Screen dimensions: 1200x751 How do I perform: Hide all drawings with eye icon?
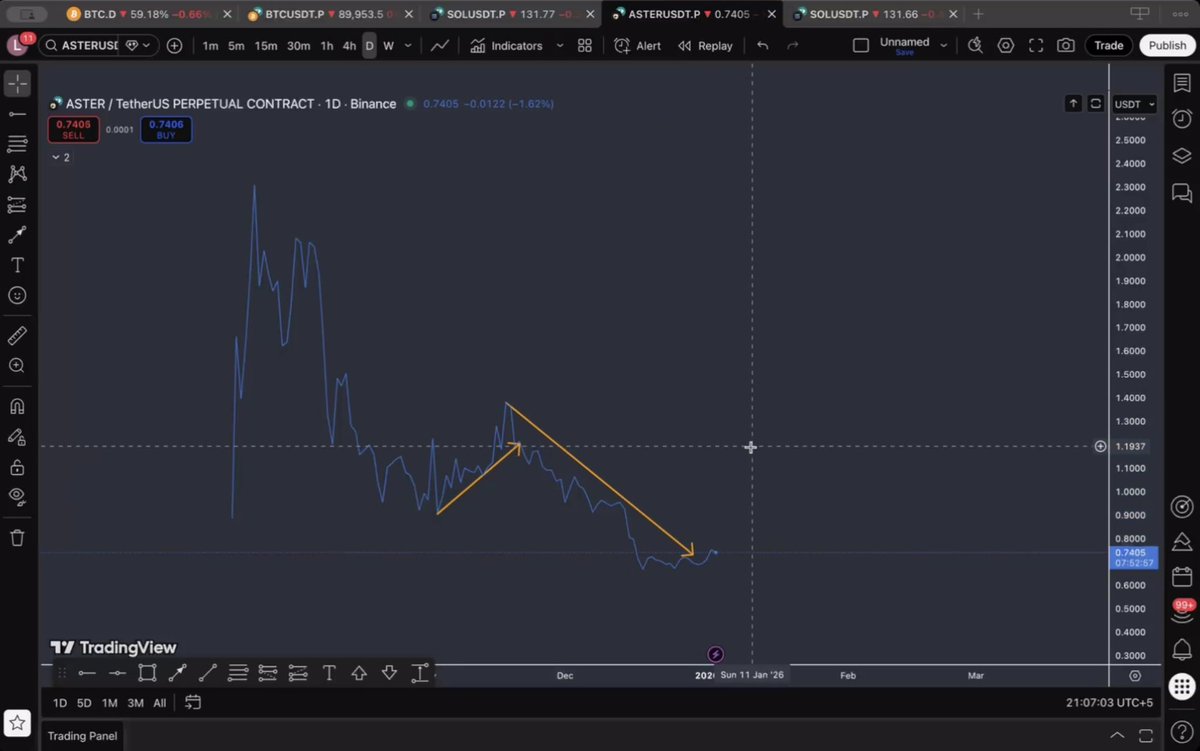(17, 496)
